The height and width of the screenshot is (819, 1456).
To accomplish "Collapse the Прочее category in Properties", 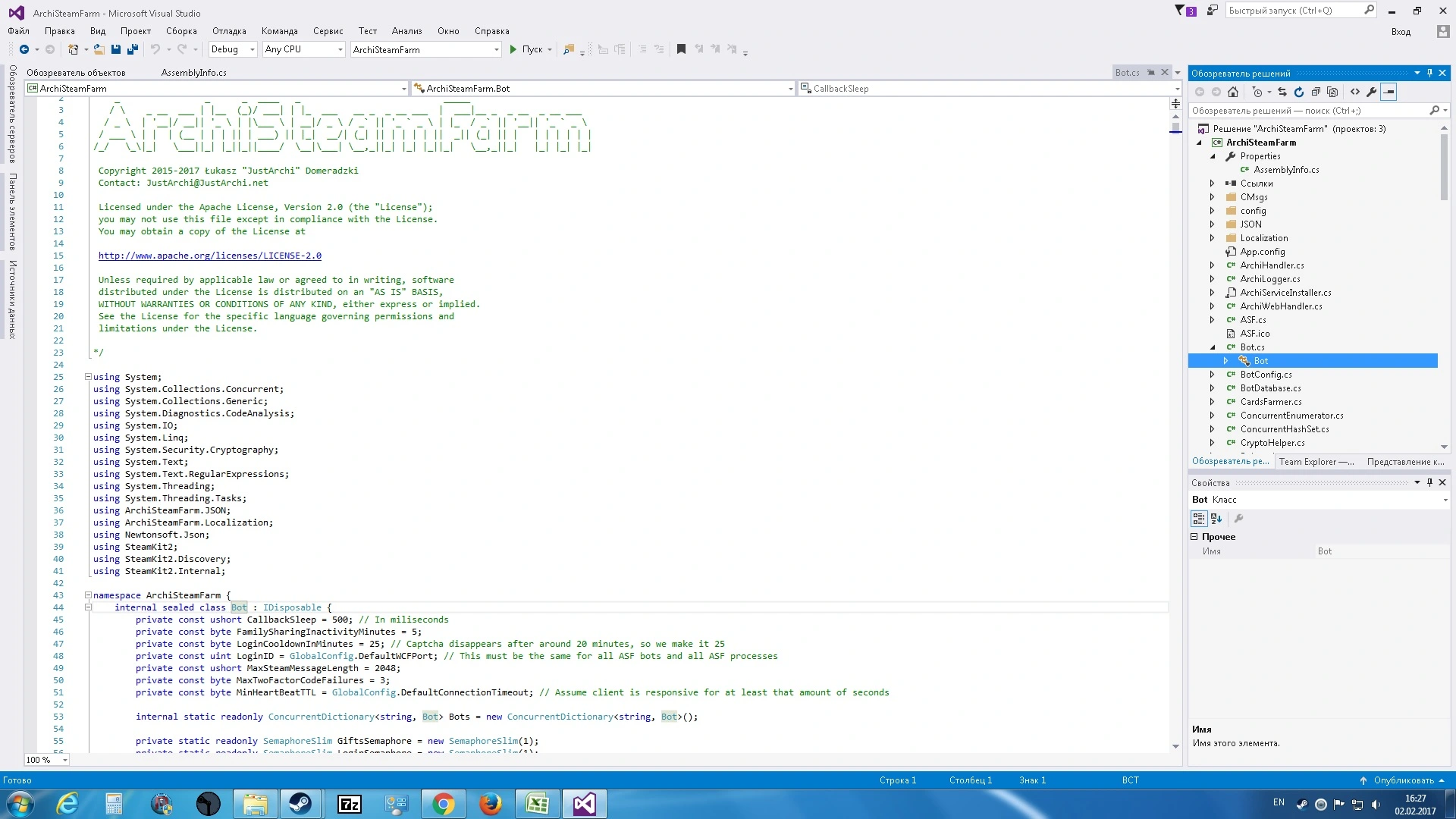I will [x=1194, y=537].
